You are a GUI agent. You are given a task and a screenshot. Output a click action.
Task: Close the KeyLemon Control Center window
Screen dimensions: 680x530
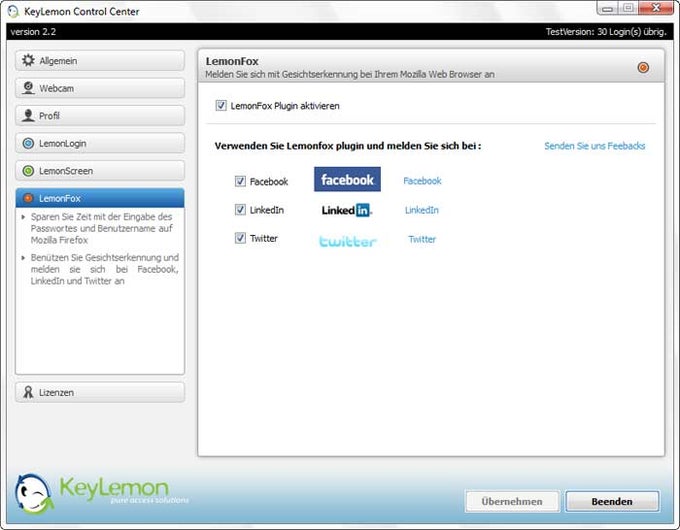[x=657, y=8]
